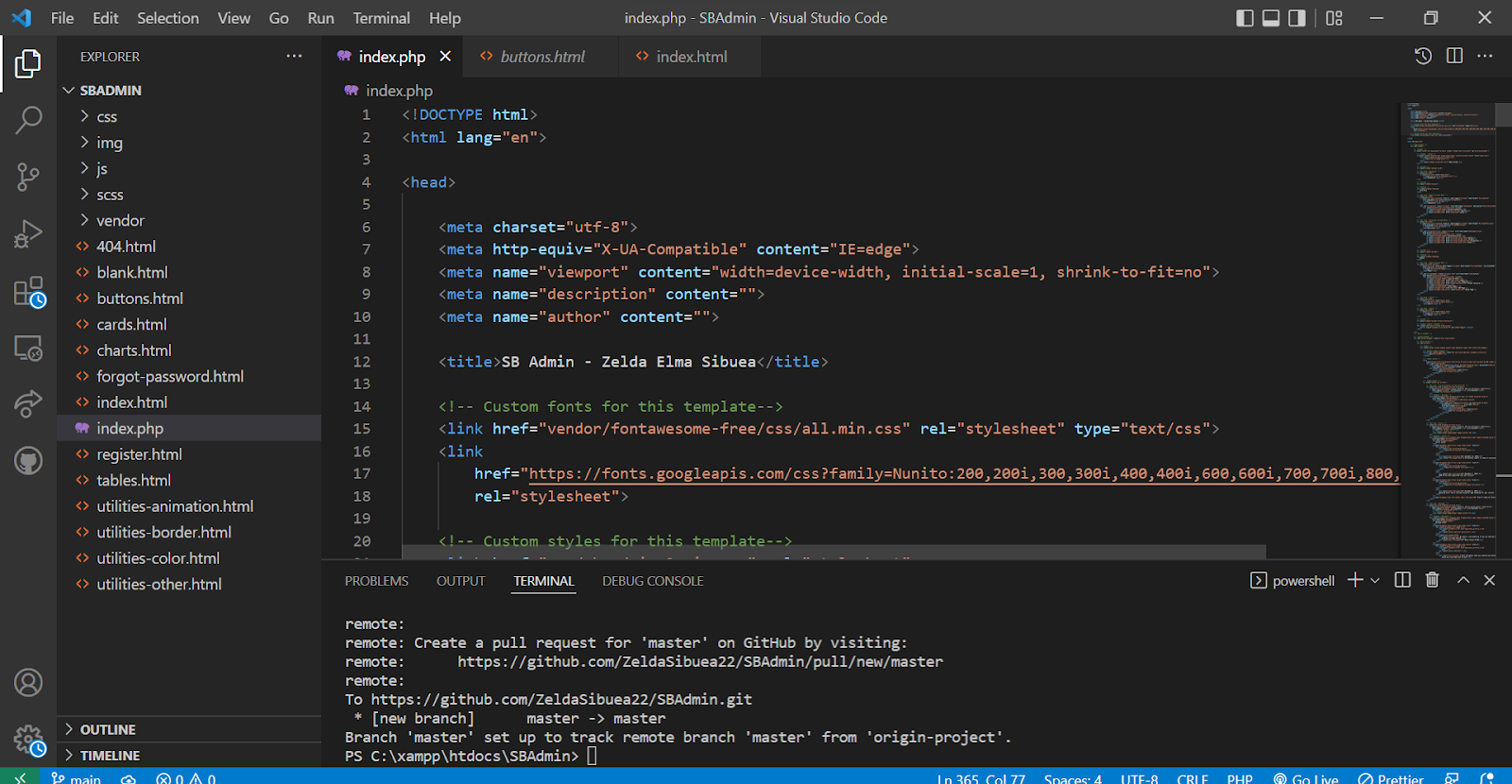The image size is (1512, 784).
Task: Open the GitHub view in activity bar
Action: (x=28, y=461)
